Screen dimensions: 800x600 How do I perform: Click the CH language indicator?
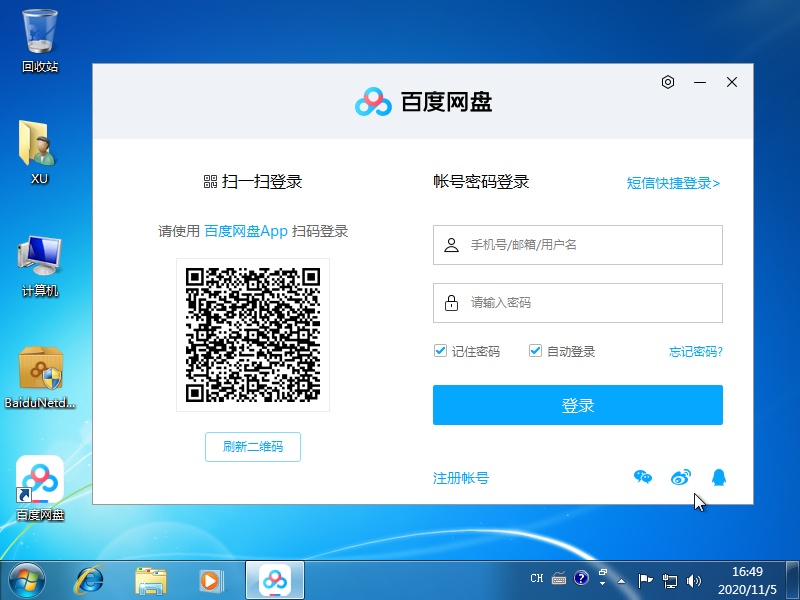tap(536, 578)
